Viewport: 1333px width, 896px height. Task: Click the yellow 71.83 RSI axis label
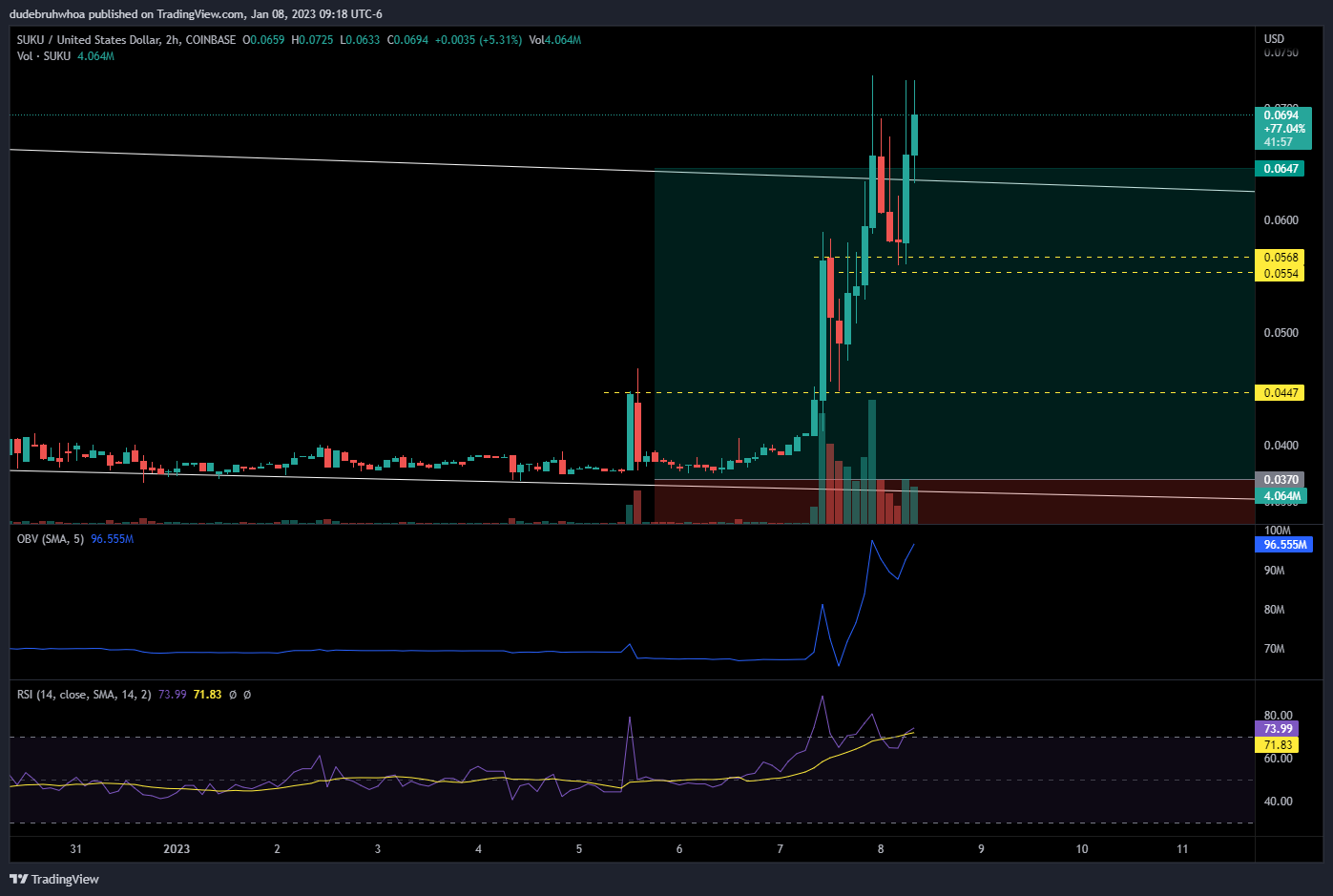[1277, 745]
